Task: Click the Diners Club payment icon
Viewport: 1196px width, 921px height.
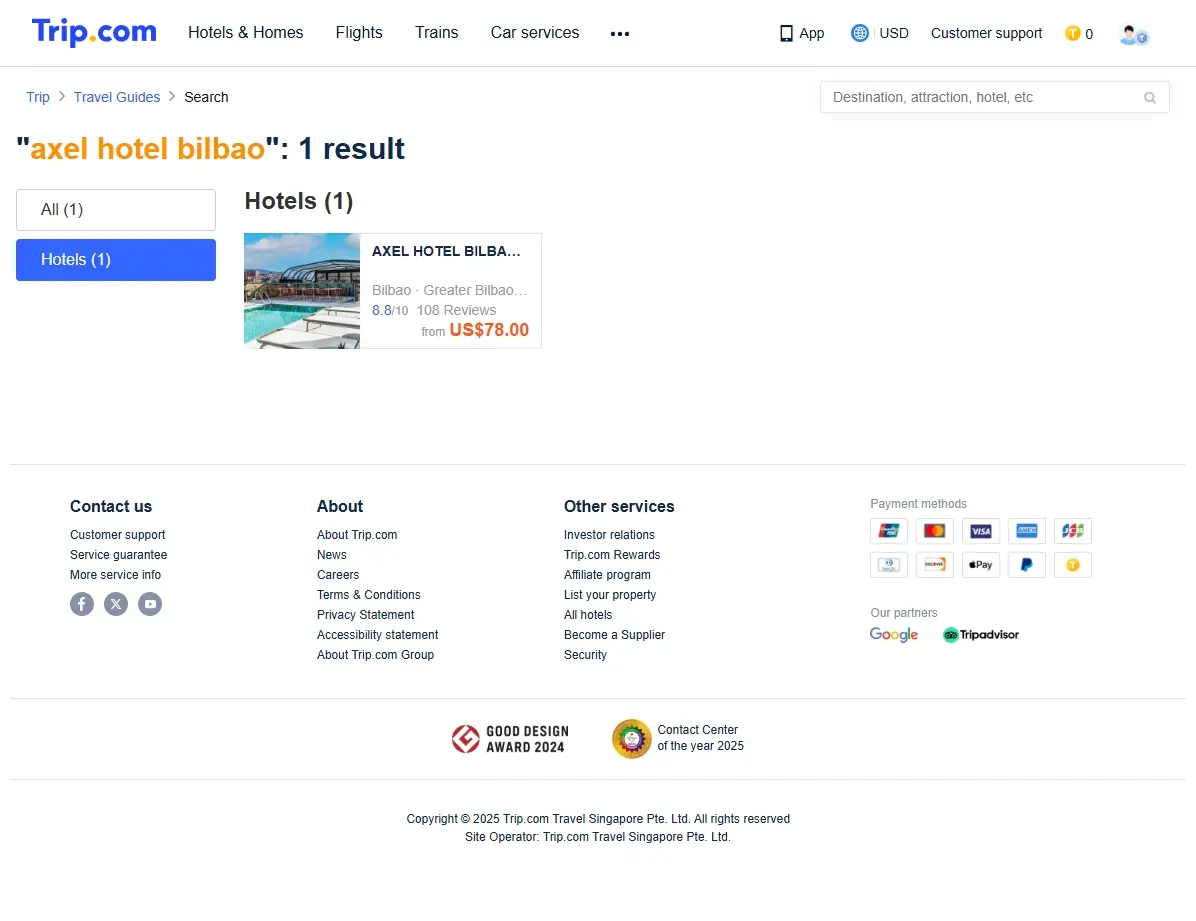Action: 889,565
